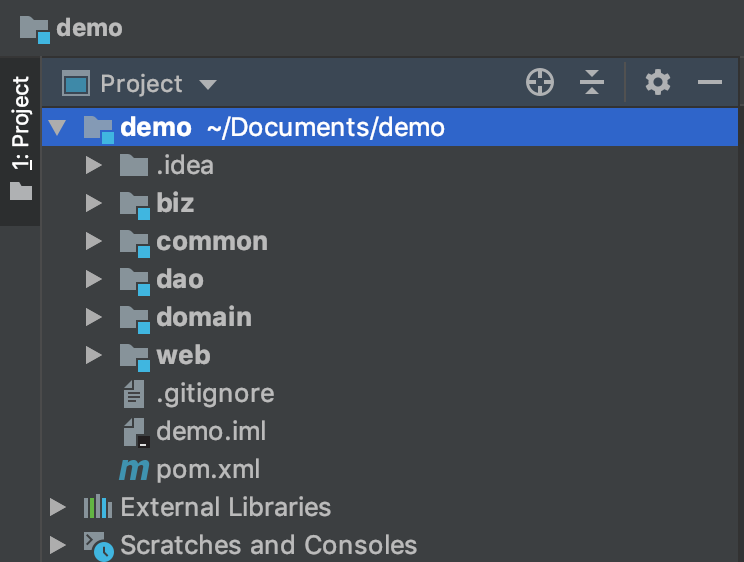The width and height of the screenshot is (744, 562).
Task: Open the Project view dropdown arrow
Action: click(208, 84)
